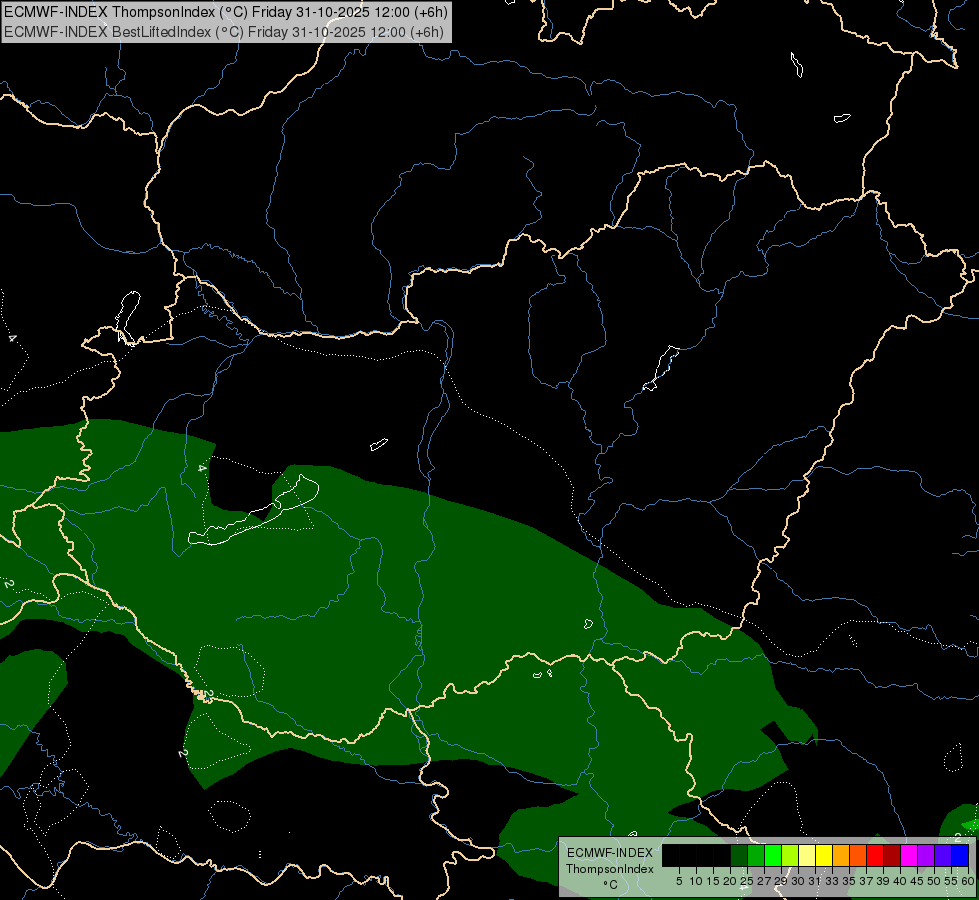Select the violet 50–55 legend swatch
This screenshot has width=979, height=900.
pos(943,855)
